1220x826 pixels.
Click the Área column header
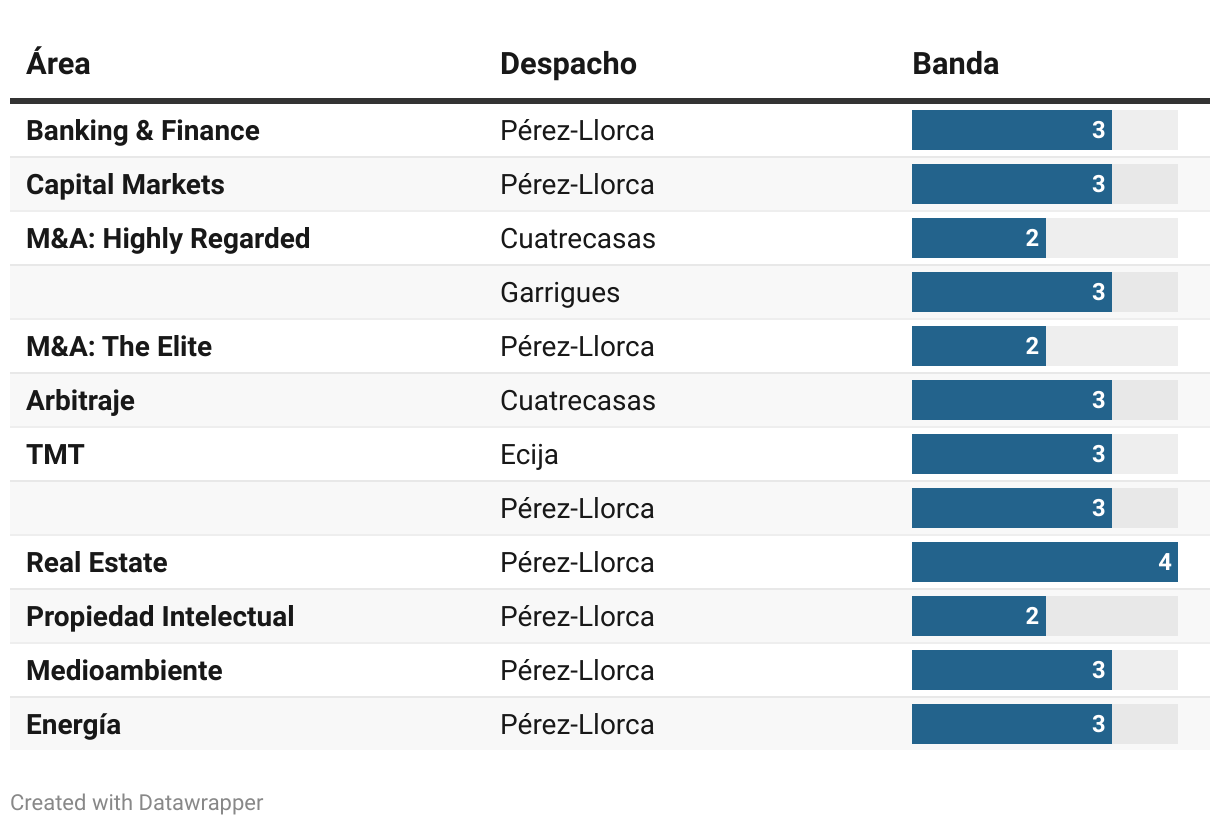tap(58, 64)
